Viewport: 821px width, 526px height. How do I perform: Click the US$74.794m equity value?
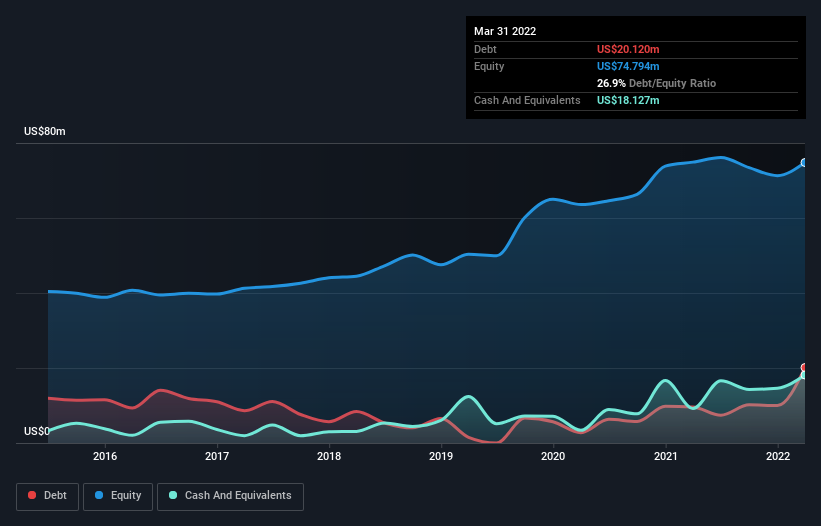point(628,66)
